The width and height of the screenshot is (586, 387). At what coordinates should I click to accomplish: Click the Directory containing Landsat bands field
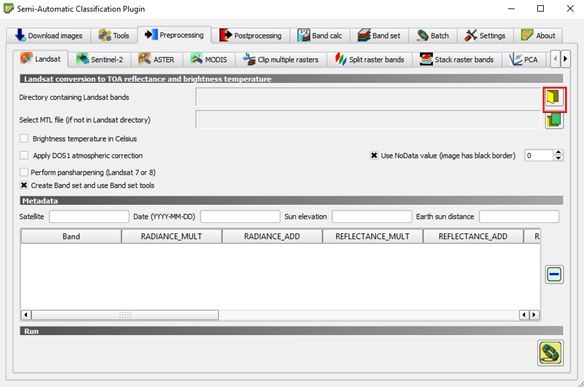tap(368, 97)
